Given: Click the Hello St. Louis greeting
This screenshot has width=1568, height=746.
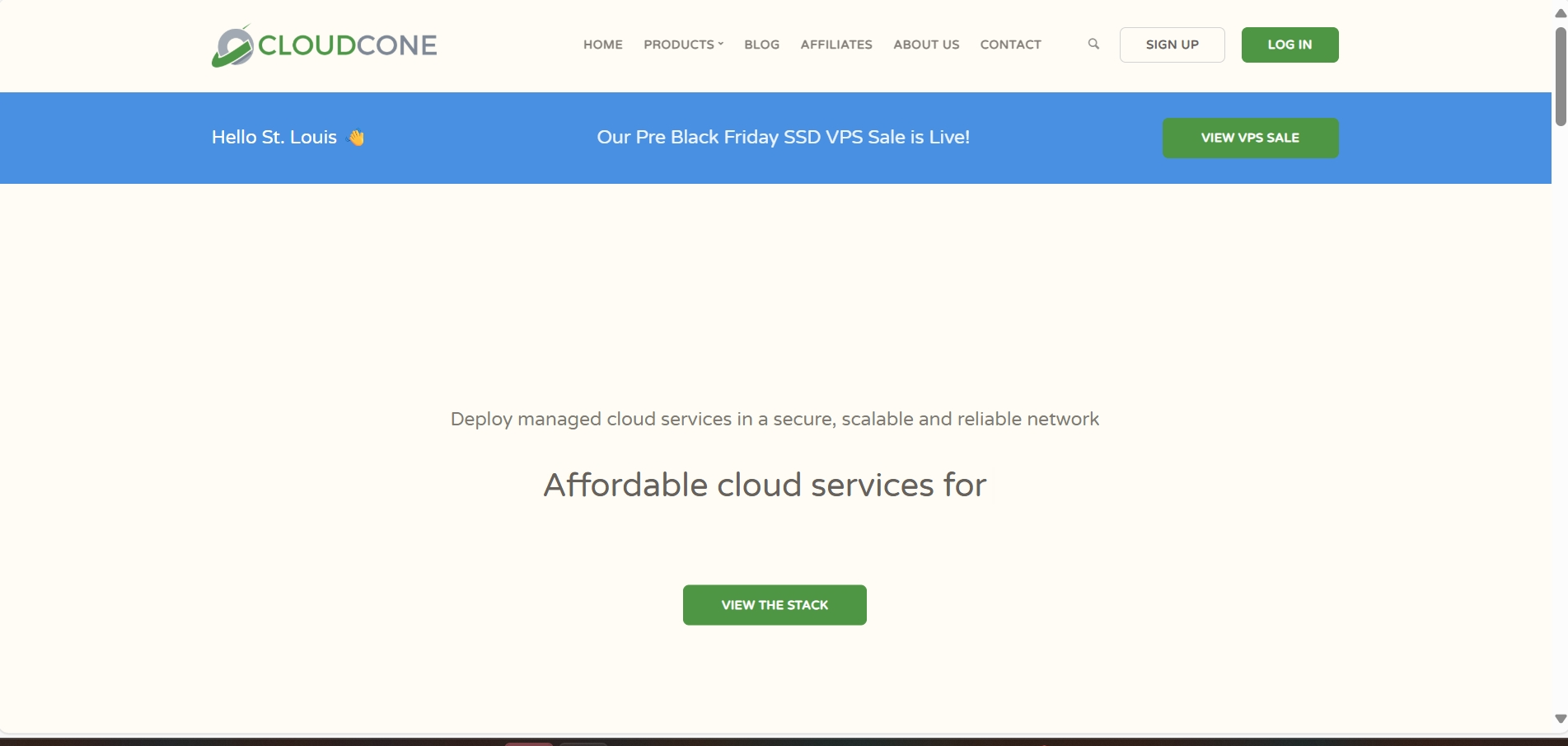Looking at the screenshot, I should (274, 138).
